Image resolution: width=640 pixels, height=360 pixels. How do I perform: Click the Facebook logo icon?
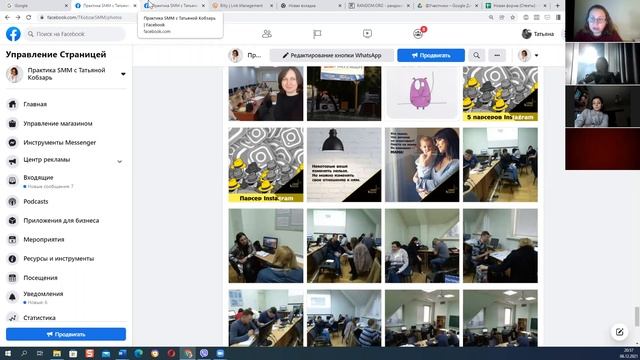pyautogui.click(x=13, y=34)
